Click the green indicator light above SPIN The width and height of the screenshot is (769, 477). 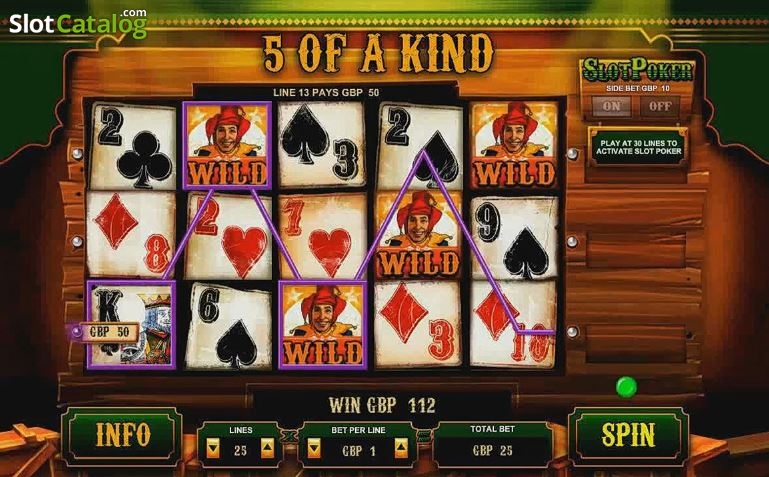(x=626, y=387)
